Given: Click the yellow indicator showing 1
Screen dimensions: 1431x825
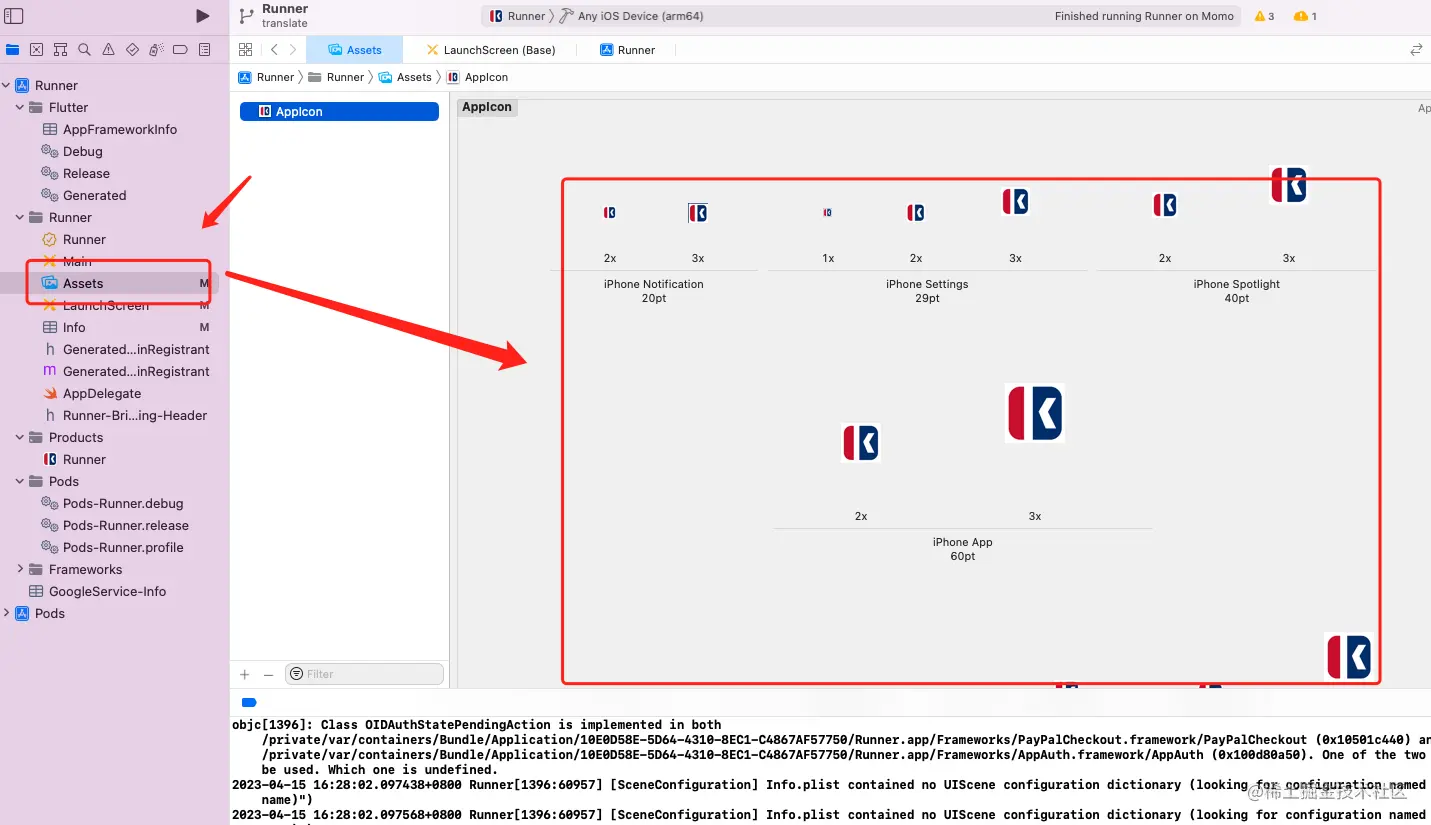Looking at the screenshot, I should [x=1305, y=16].
